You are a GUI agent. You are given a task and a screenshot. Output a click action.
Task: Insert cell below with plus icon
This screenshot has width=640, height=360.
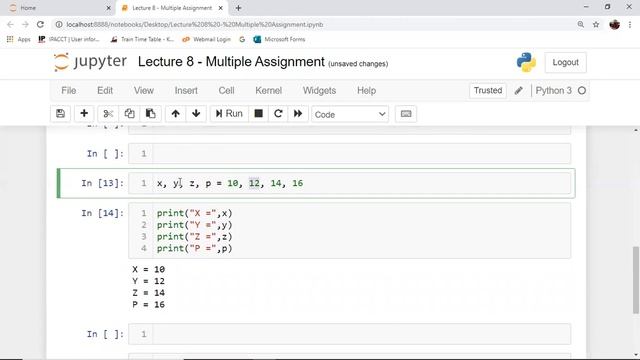84,114
